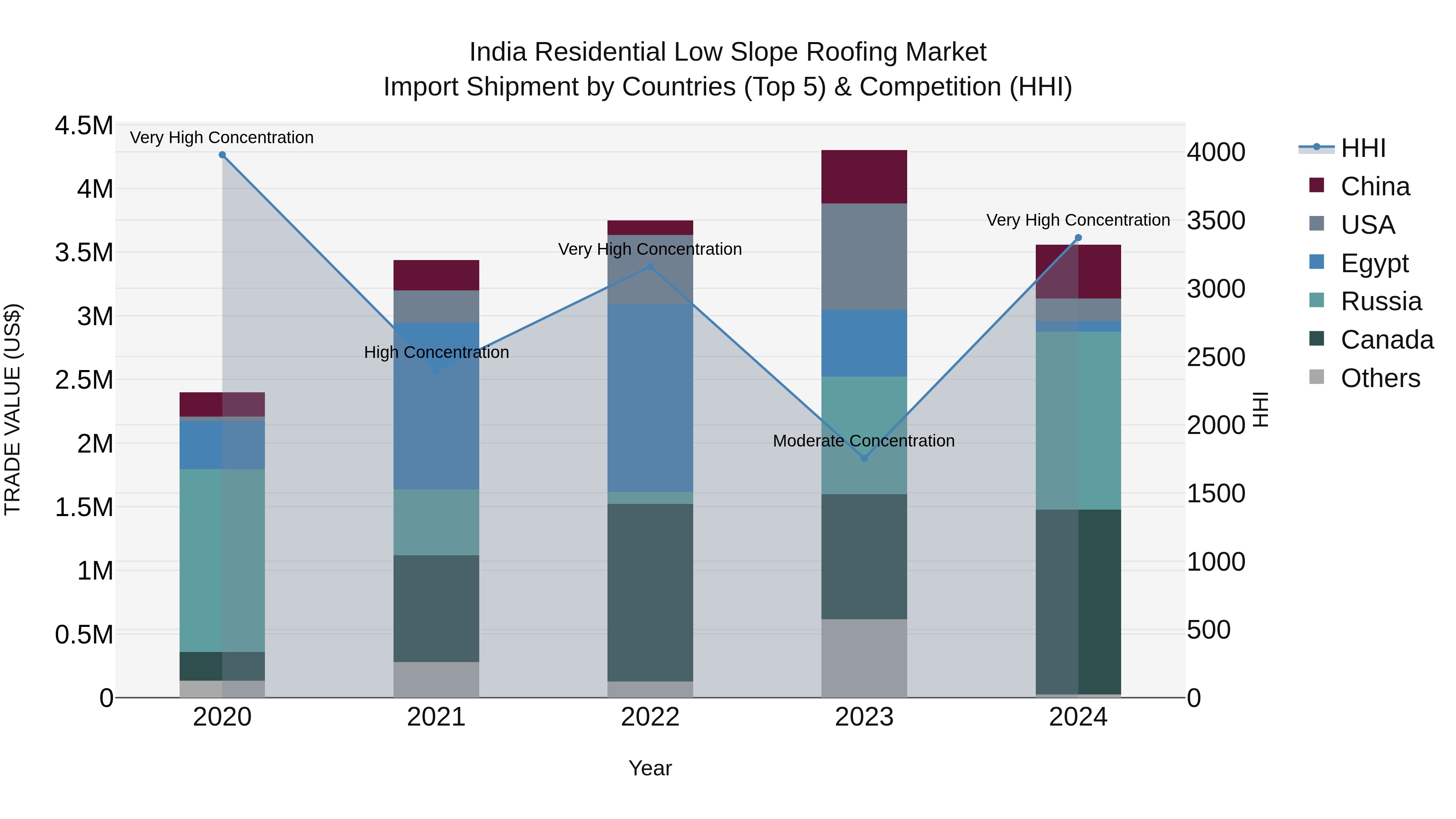Select the Russia segment of the 2020 bar
Screen dimensions: 1456x819
222,561
